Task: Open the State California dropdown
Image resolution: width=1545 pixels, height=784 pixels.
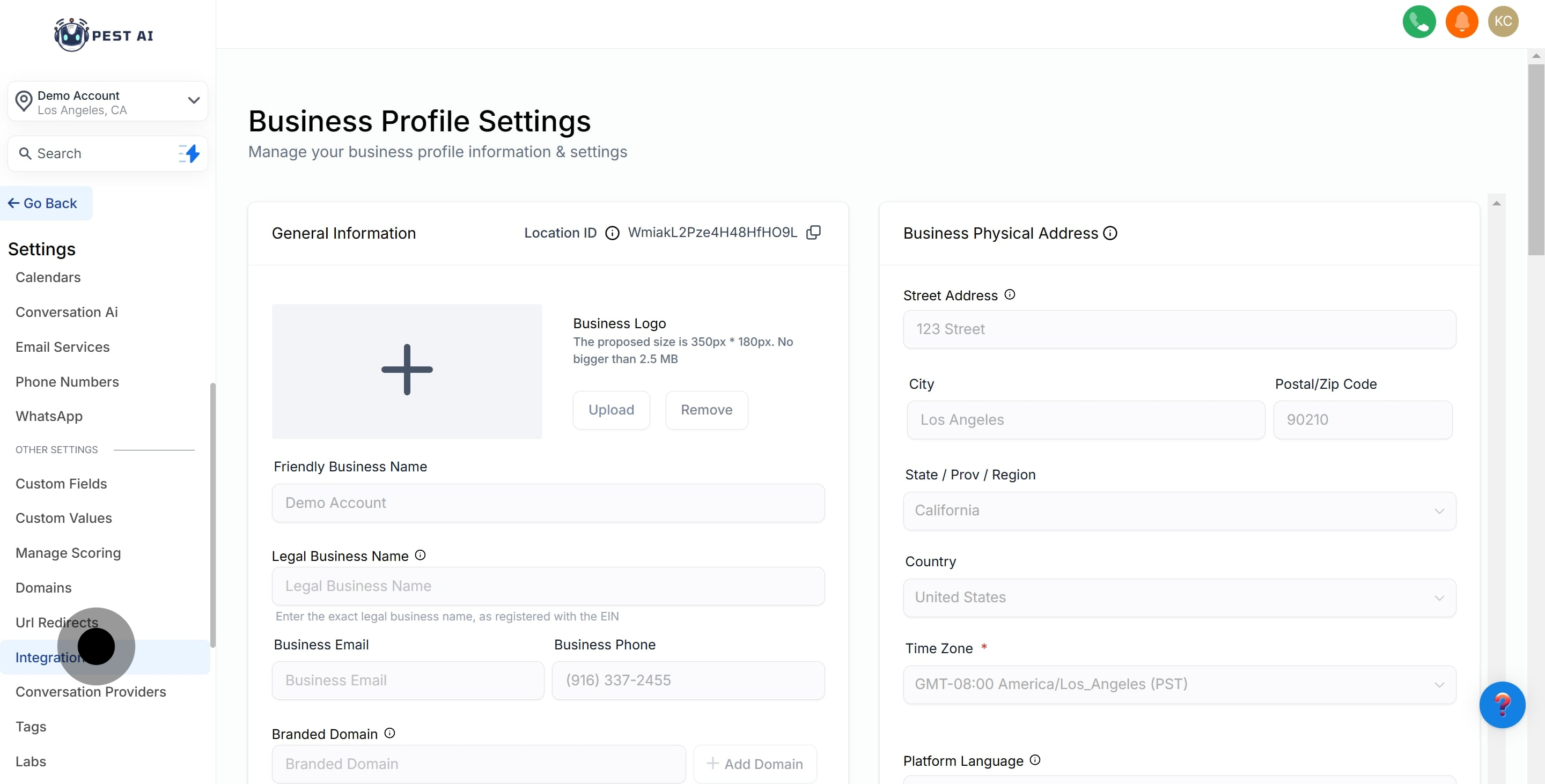Action: tap(1179, 511)
